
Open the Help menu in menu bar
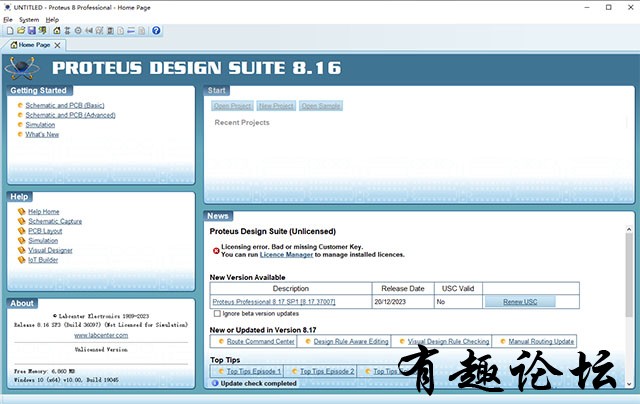(52, 20)
